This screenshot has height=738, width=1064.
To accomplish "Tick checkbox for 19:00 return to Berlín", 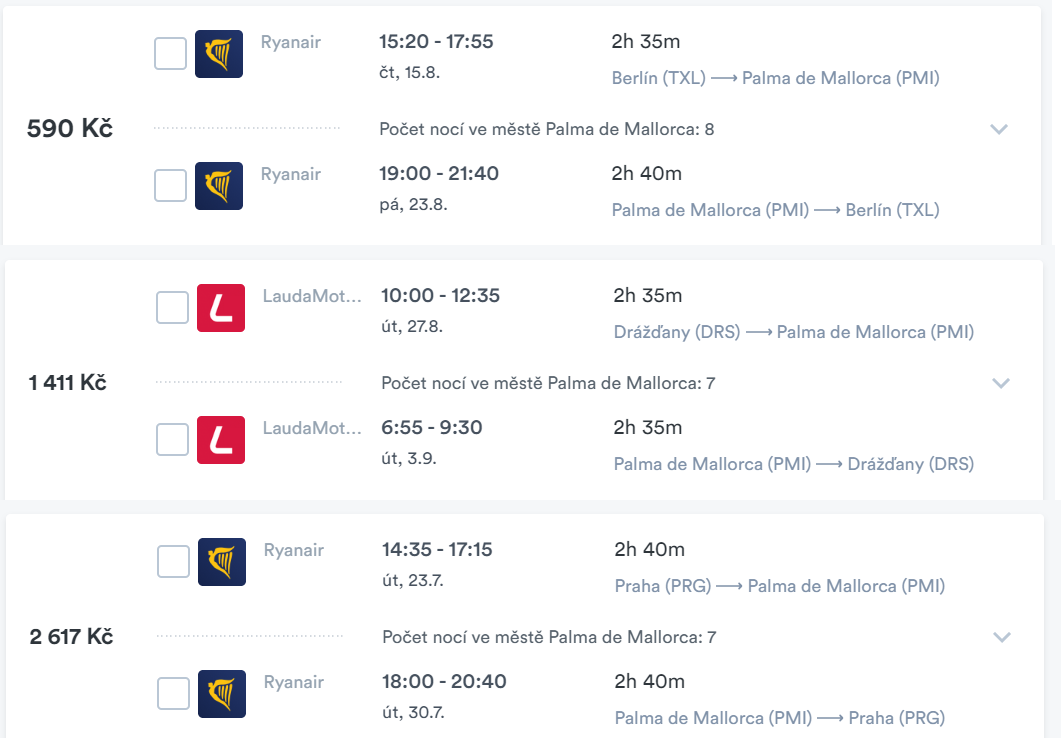I will click(170, 185).
